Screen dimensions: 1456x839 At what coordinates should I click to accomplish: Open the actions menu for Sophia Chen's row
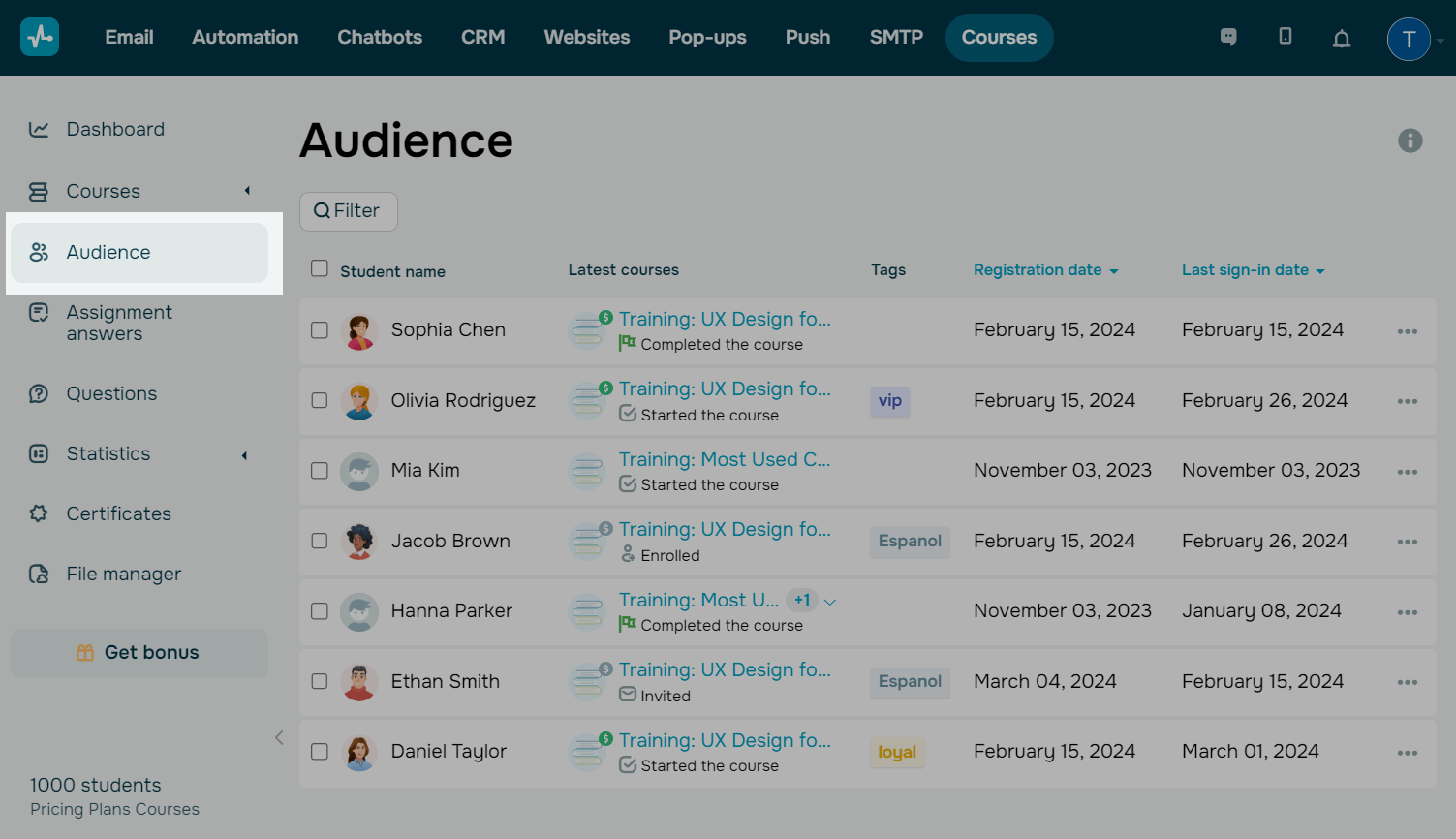1407,330
